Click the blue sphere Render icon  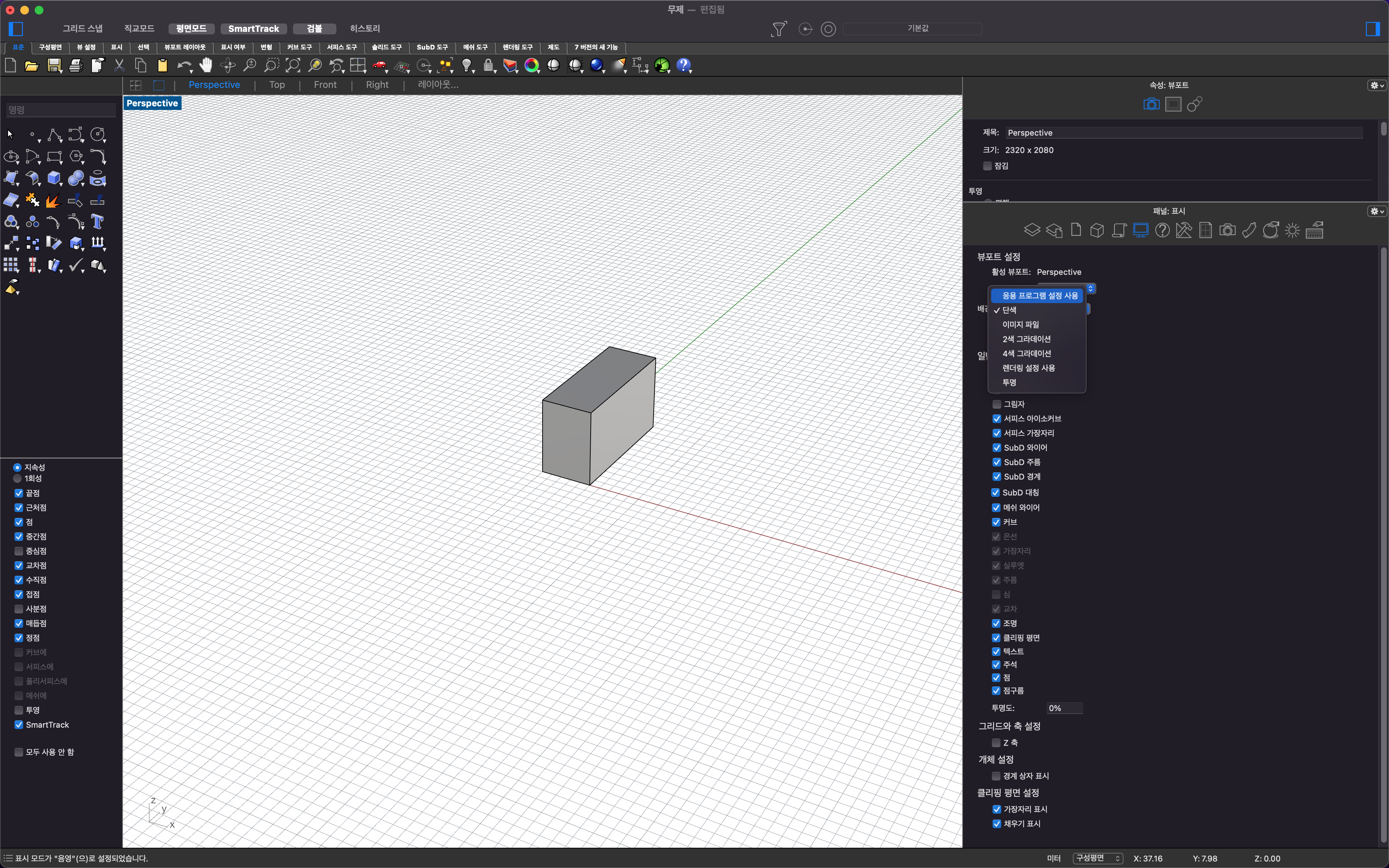pos(597,65)
